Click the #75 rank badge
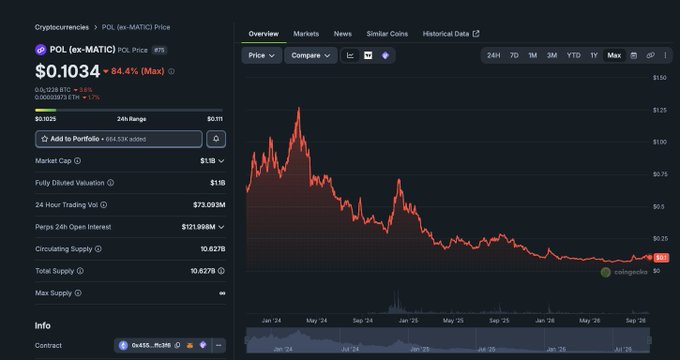This screenshot has width=680, height=360. coord(160,50)
